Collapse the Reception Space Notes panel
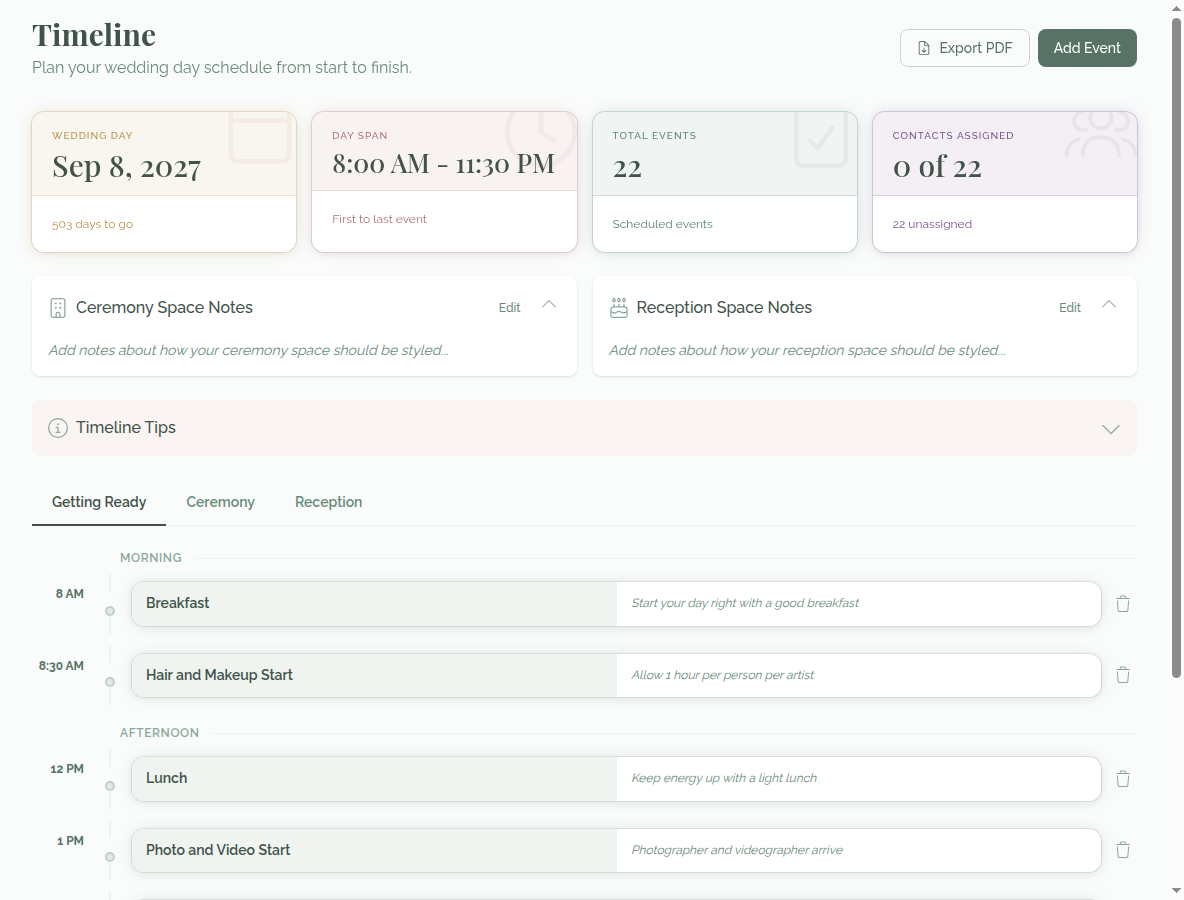This screenshot has height=900, width=1184. pyautogui.click(x=1108, y=304)
